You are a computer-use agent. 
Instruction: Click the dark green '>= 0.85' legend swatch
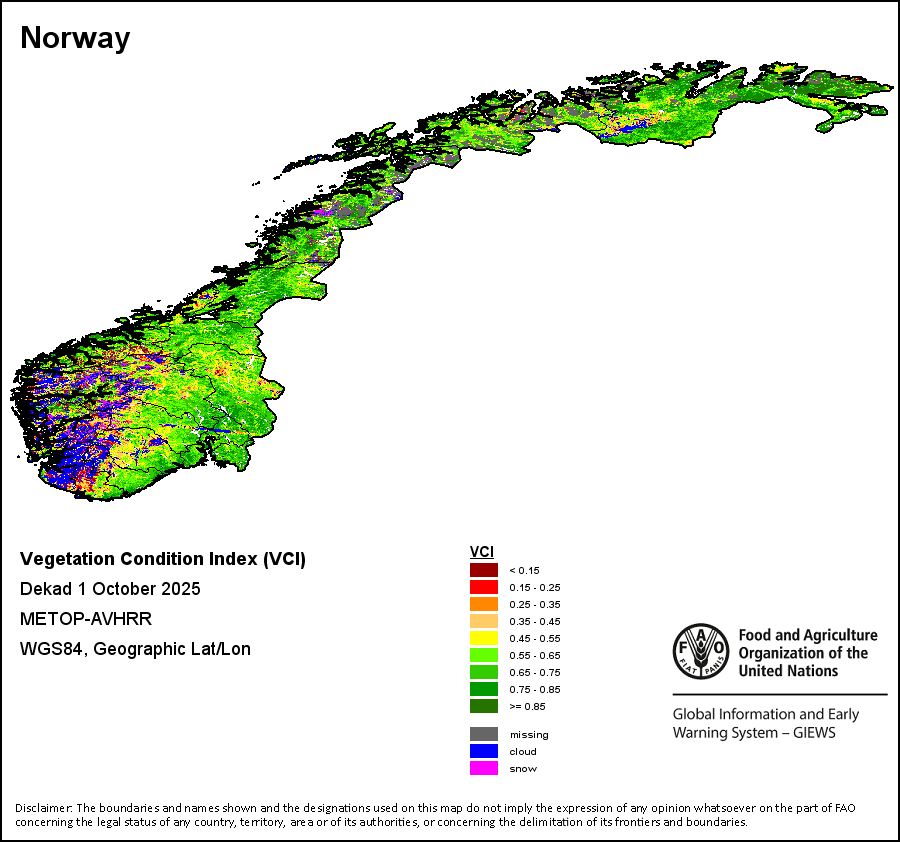484,706
